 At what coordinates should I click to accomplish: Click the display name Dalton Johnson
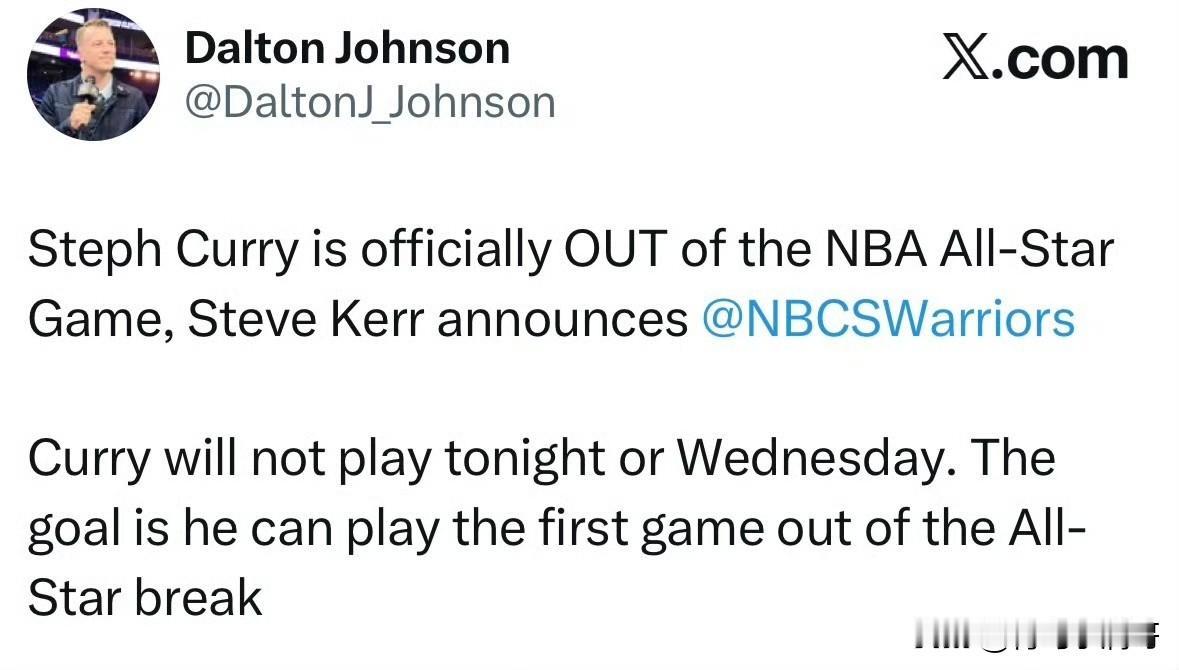click(347, 47)
